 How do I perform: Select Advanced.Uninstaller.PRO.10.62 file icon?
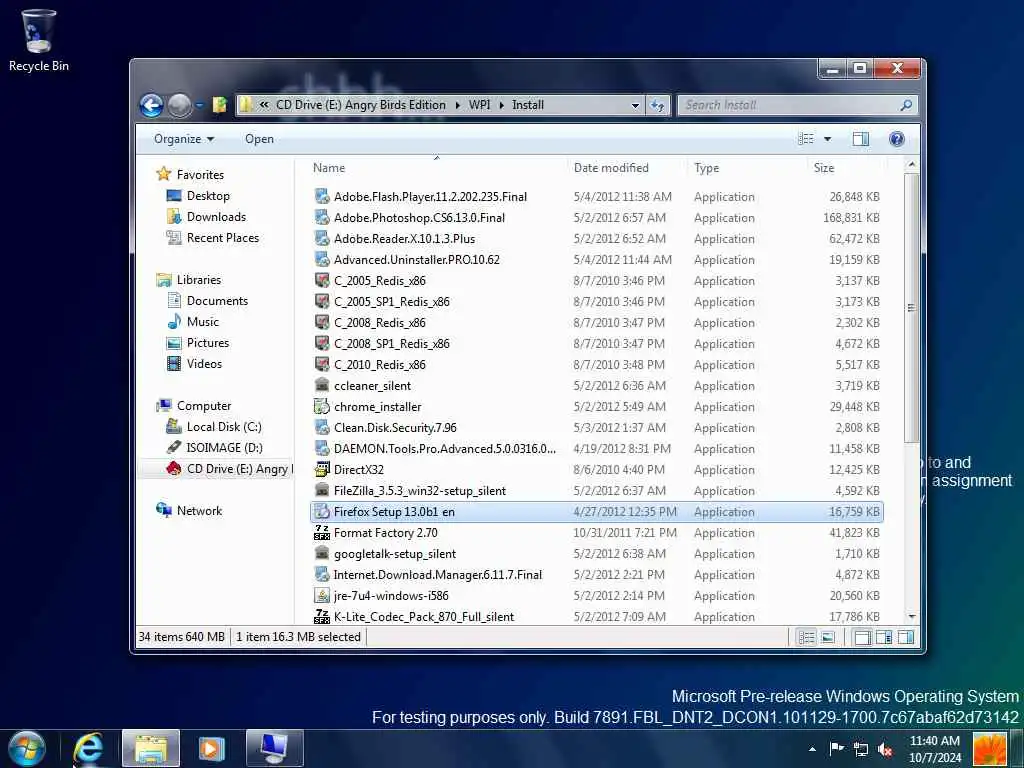pos(322,259)
